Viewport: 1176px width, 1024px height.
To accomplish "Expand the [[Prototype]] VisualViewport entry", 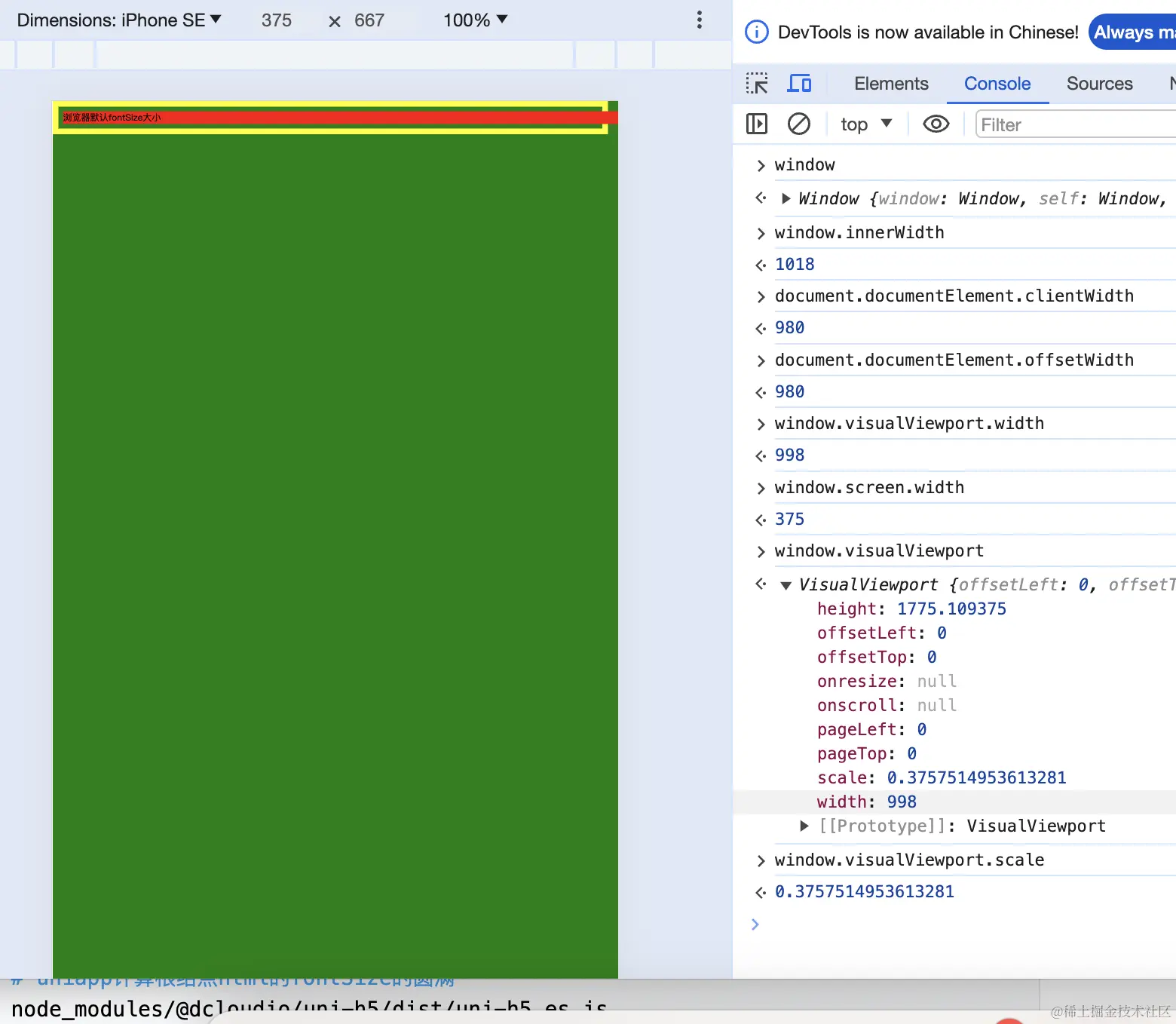I will coord(804,826).
